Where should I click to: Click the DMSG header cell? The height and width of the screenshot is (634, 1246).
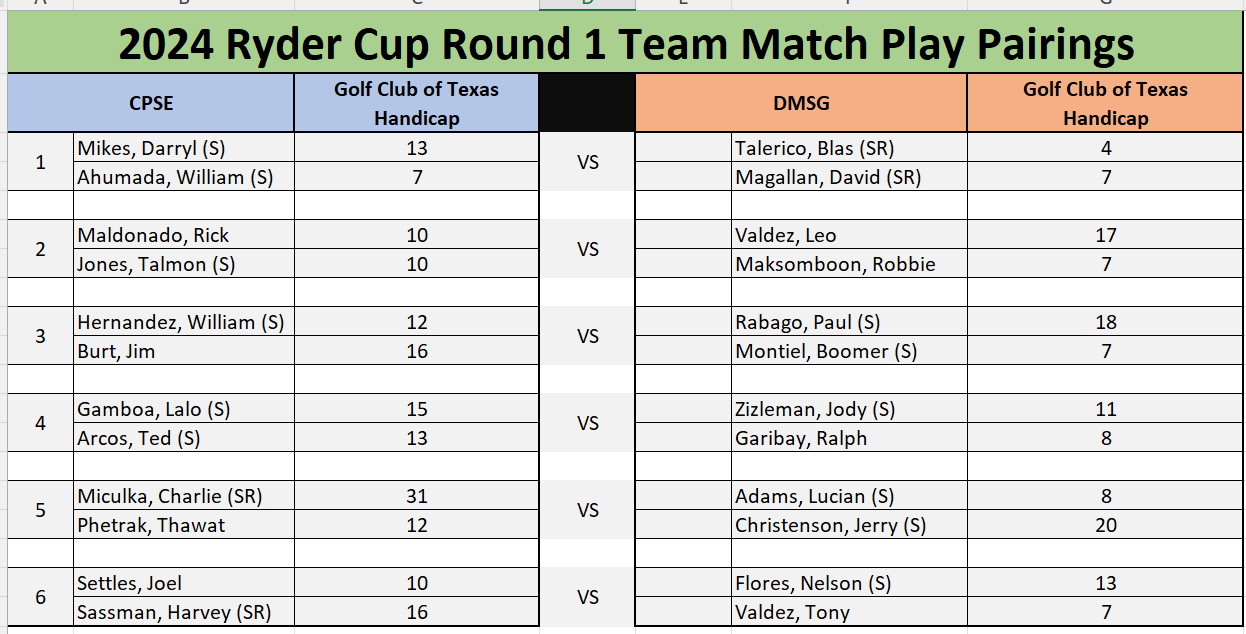click(x=801, y=103)
